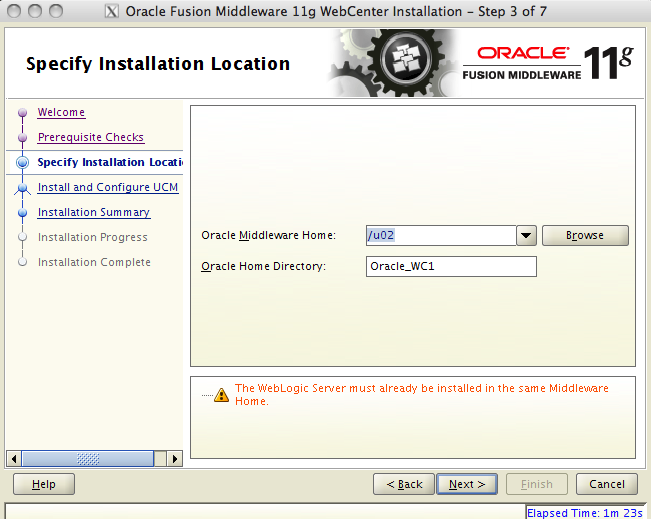The height and width of the screenshot is (519, 651).
Task: Click the Next button
Action: [467, 485]
